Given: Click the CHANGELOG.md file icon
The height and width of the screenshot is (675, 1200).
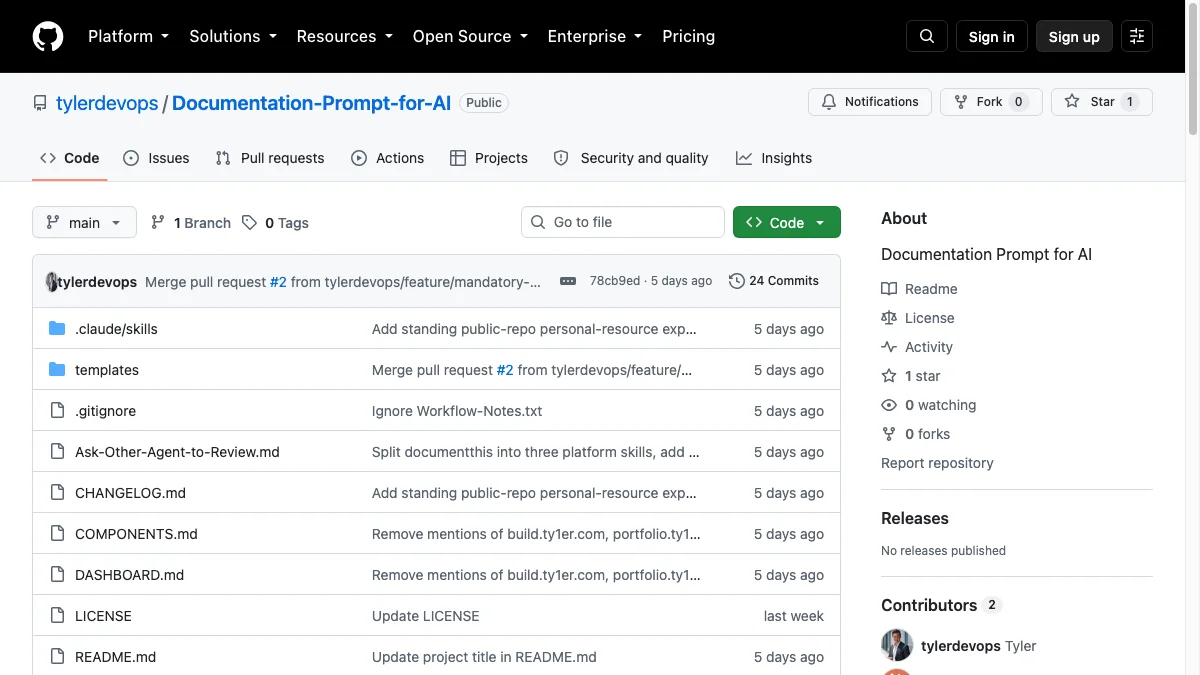Looking at the screenshot, I should tap(57, 493).
